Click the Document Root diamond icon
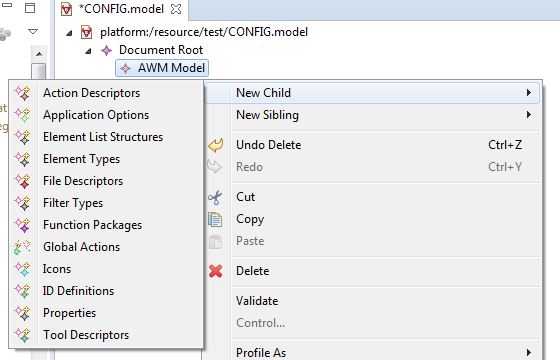 [x=106, y=50]
